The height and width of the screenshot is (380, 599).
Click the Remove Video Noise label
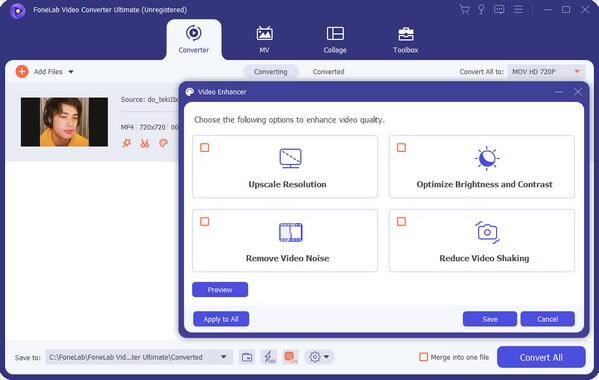tap(287, 259)
